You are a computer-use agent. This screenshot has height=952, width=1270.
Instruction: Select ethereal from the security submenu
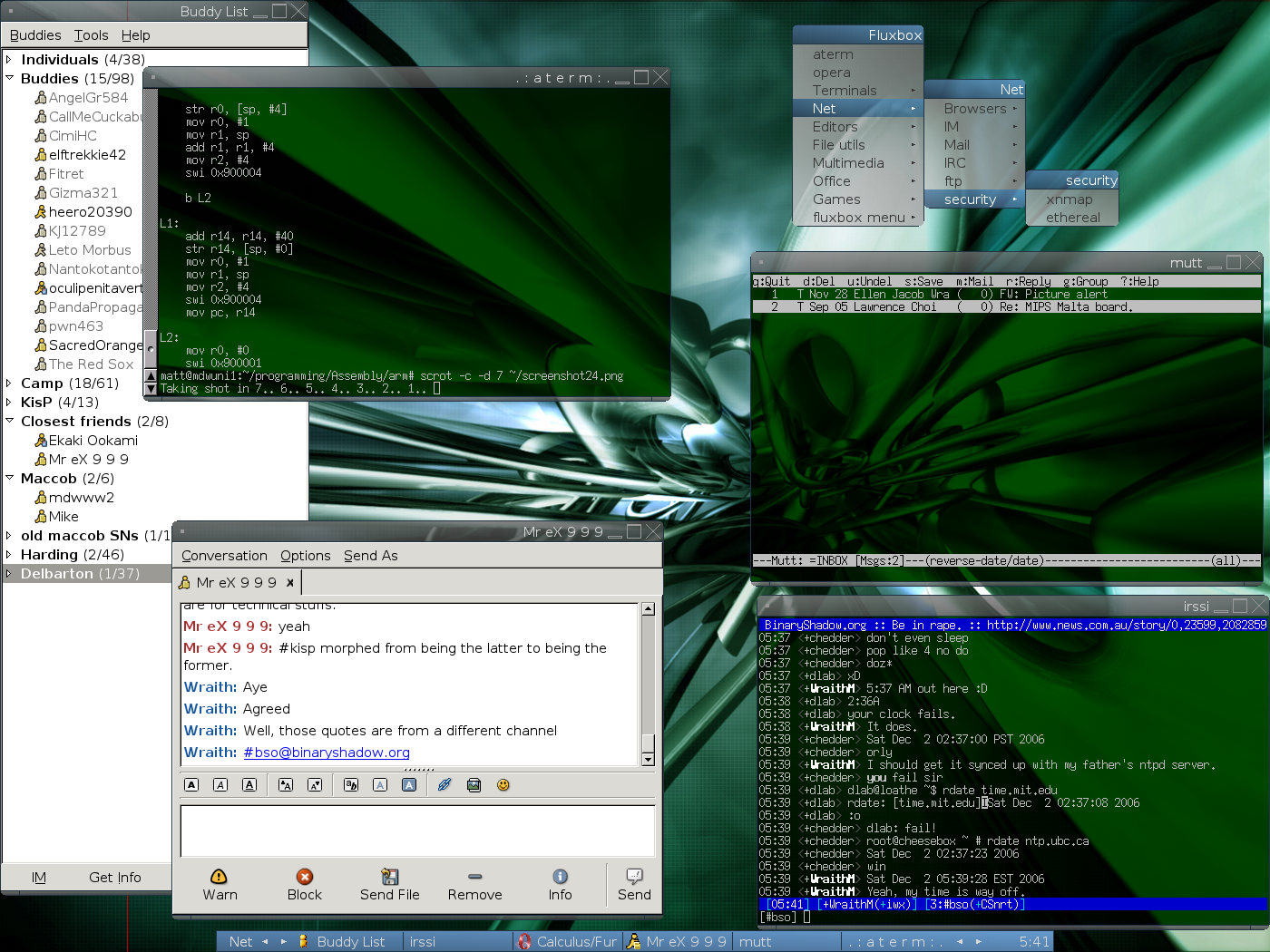tap(1072, 218)
